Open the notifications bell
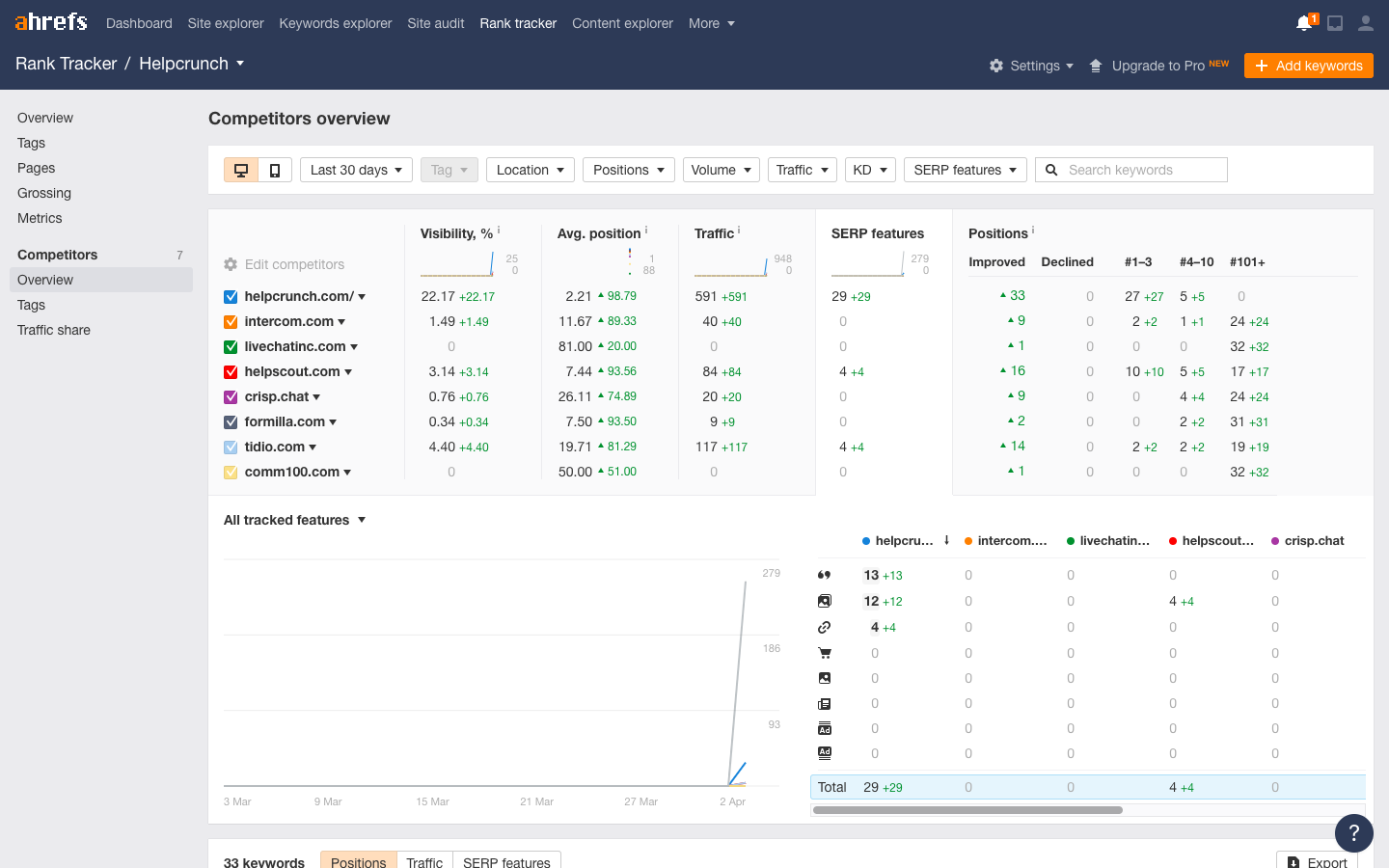The height and width of the screenshot is (868, 1389). pyautogui.click(x=1304, y=23)
